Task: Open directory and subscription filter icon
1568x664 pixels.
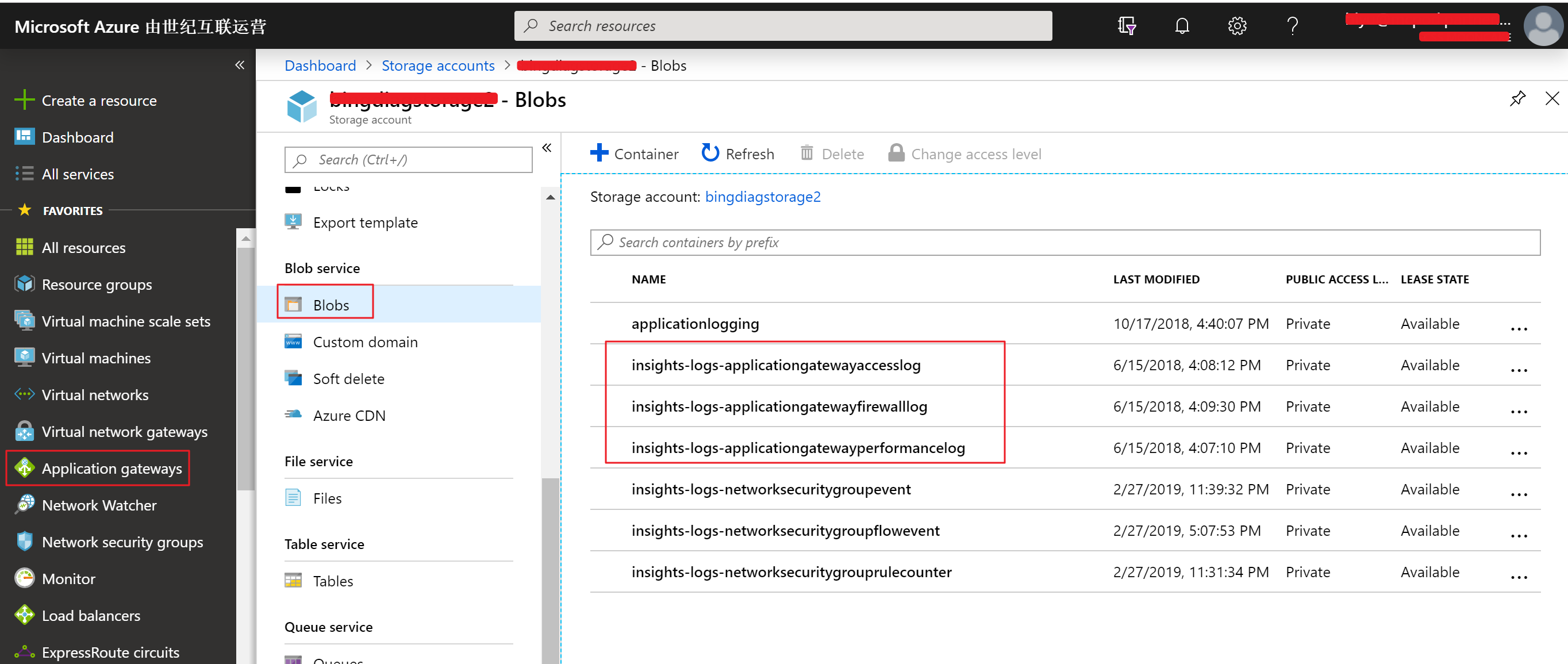Action: (1126, 26)
